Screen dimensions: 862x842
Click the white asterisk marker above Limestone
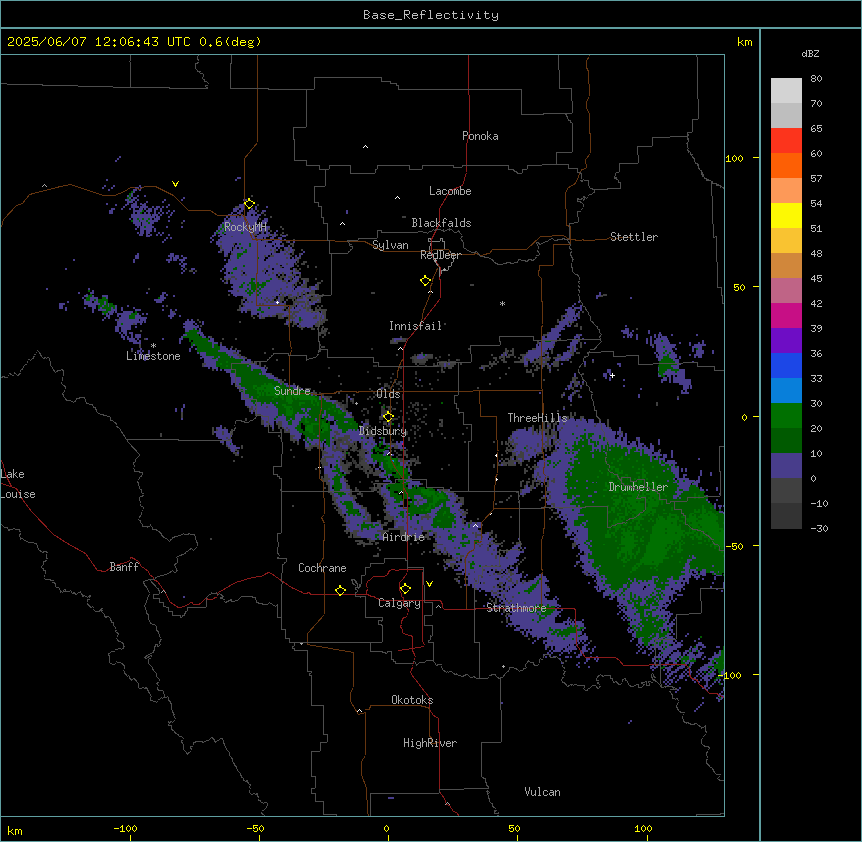[x=153, y=346]
